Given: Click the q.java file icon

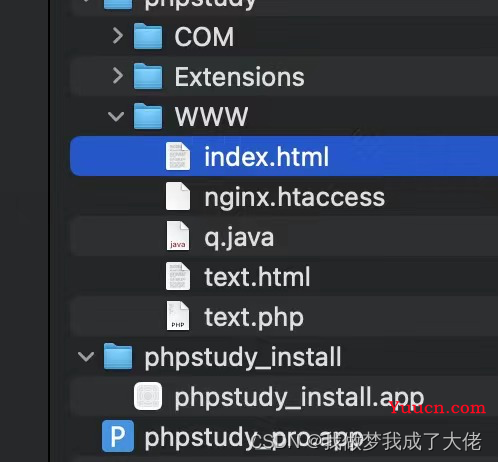Looking at the screenshot, I should coord(178,236).
